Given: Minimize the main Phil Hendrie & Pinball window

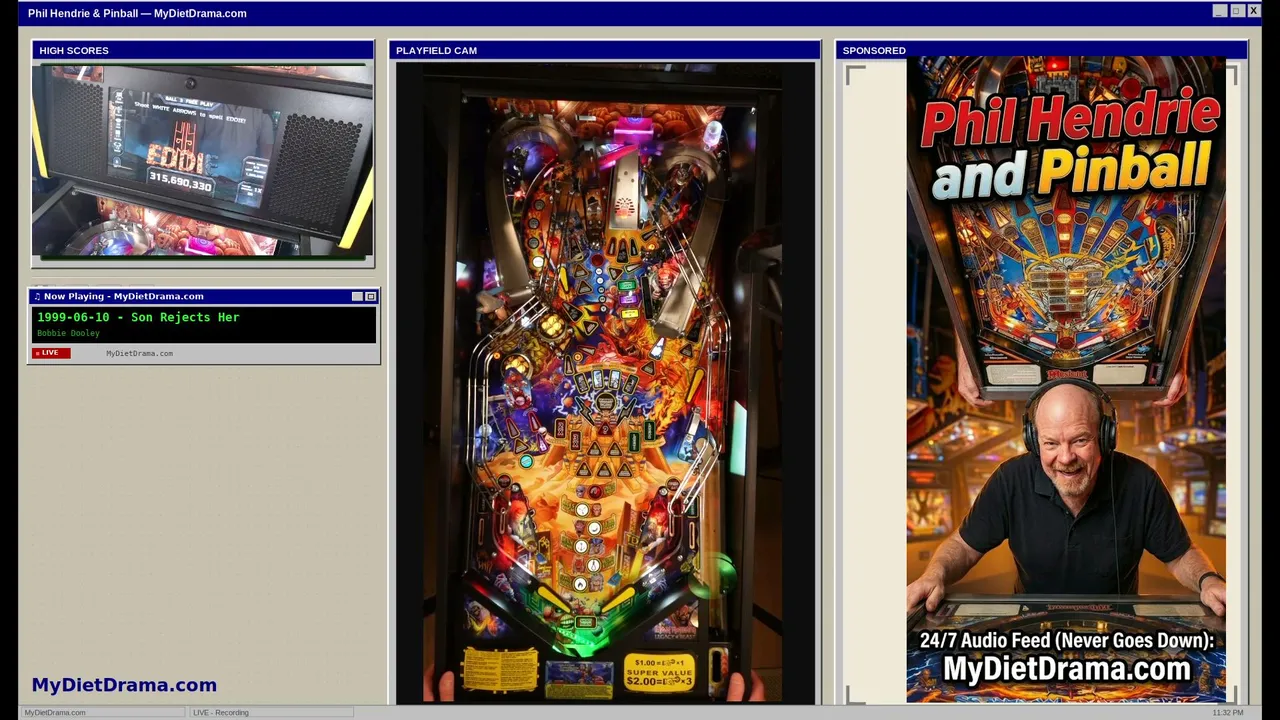Looking at the screenshot, I should (x=1219, y=11).
